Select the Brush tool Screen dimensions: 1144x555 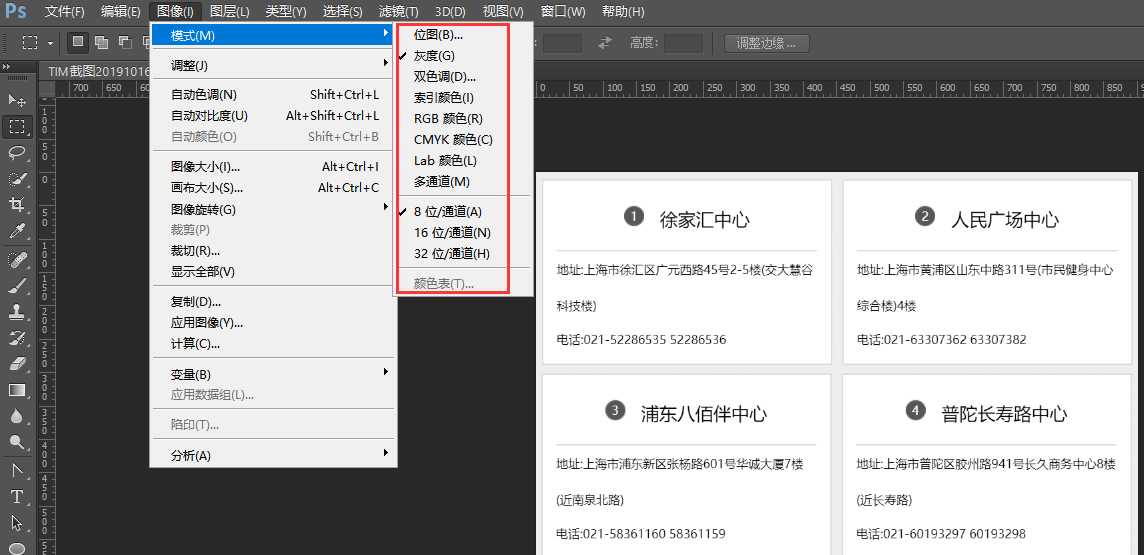(x=16, y=285)
